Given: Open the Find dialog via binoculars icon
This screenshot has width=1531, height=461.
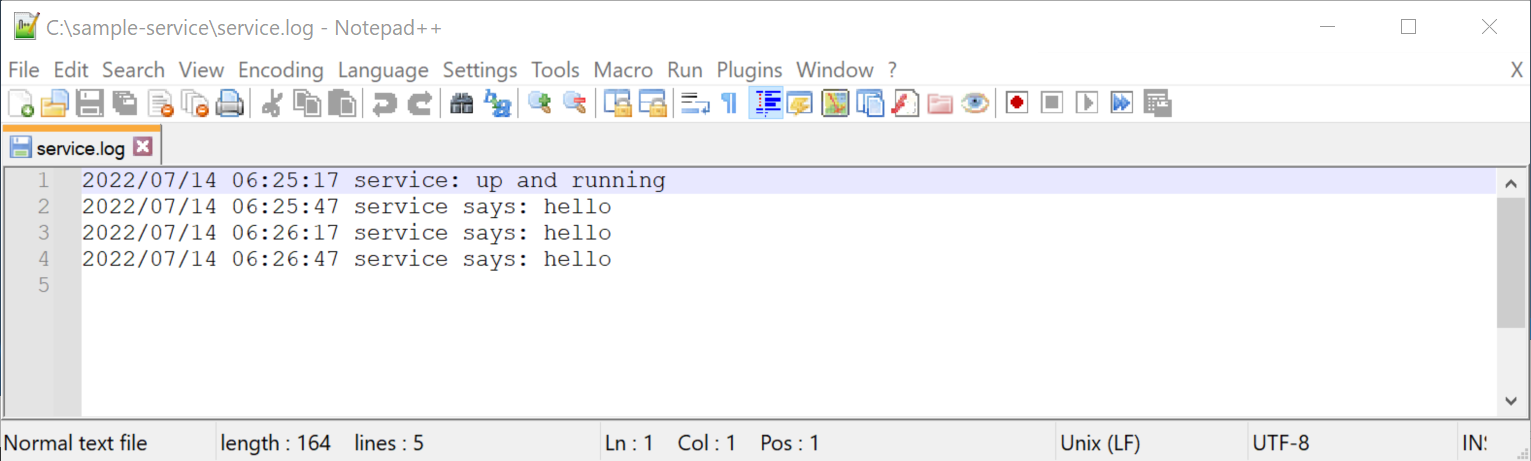Looking at the screenshot, I should point(461,103).
